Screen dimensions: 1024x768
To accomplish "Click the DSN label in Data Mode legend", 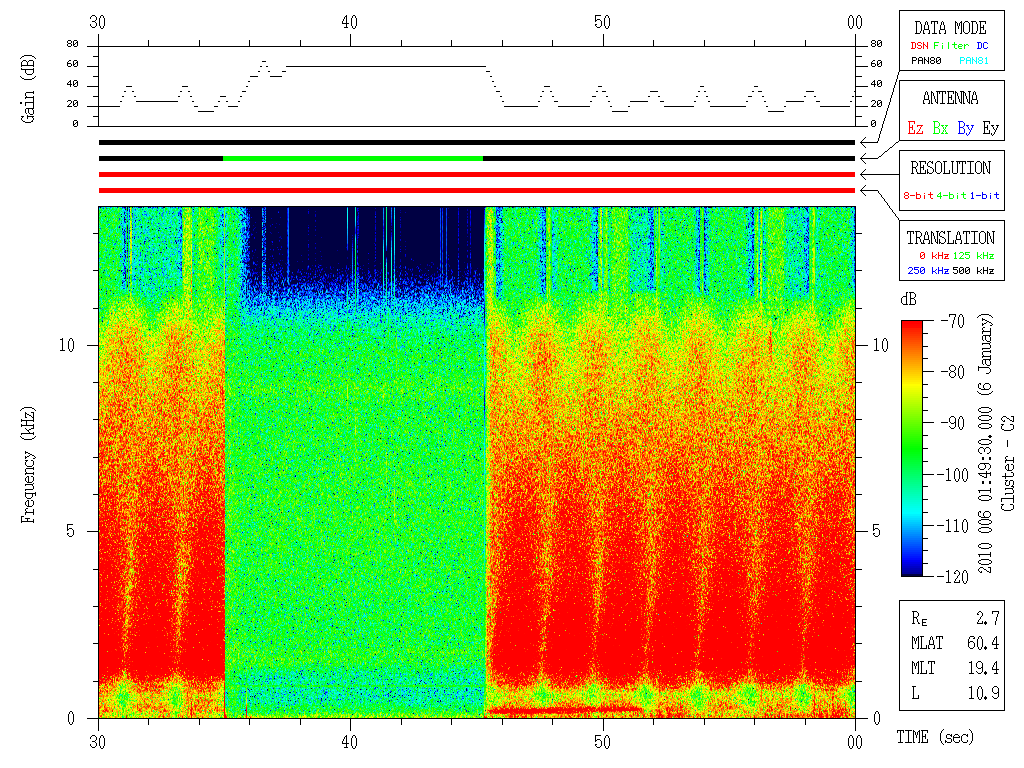I will pos(919,46).
